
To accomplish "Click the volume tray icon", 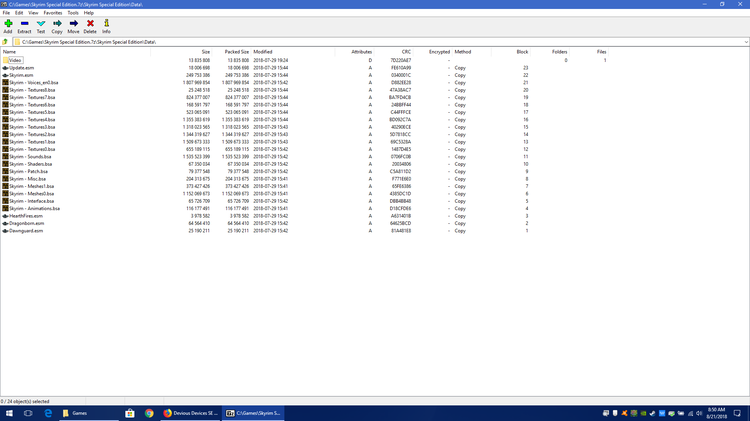I will pyautogui.click(x=699, y=413).
